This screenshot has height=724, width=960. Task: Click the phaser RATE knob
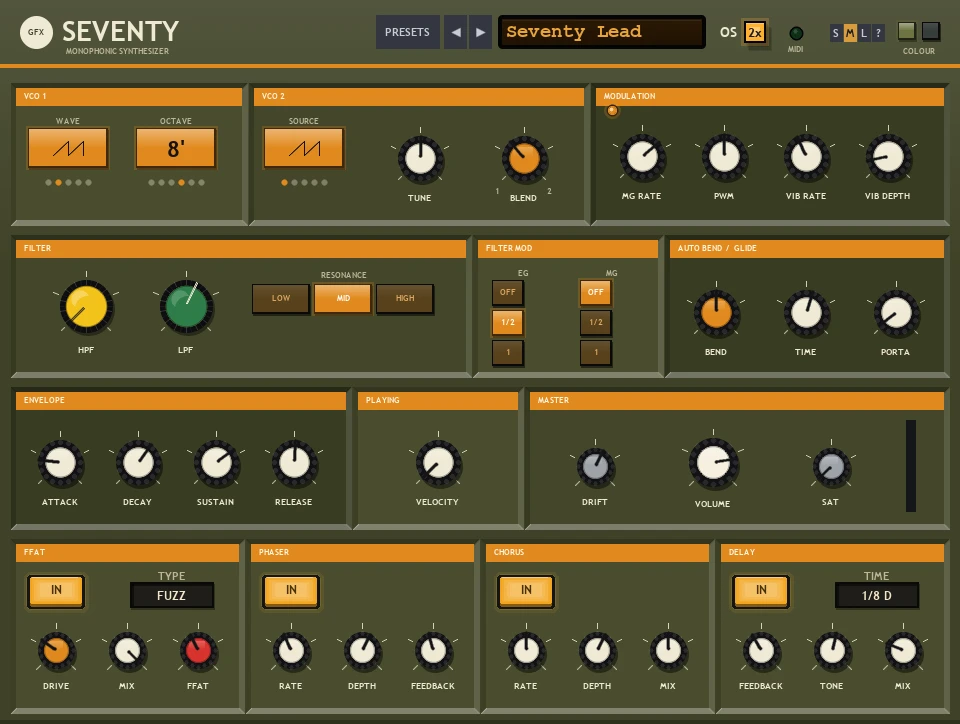291,651
